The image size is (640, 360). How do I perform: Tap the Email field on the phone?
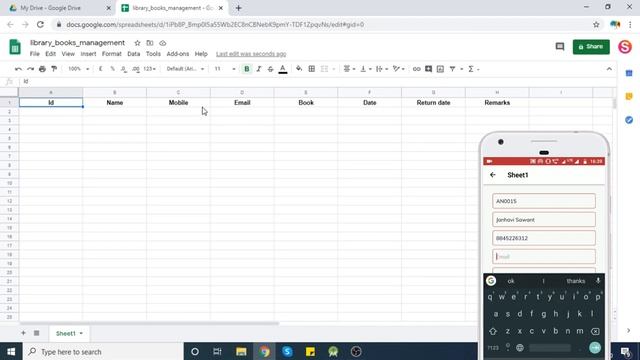coord(544,256)
